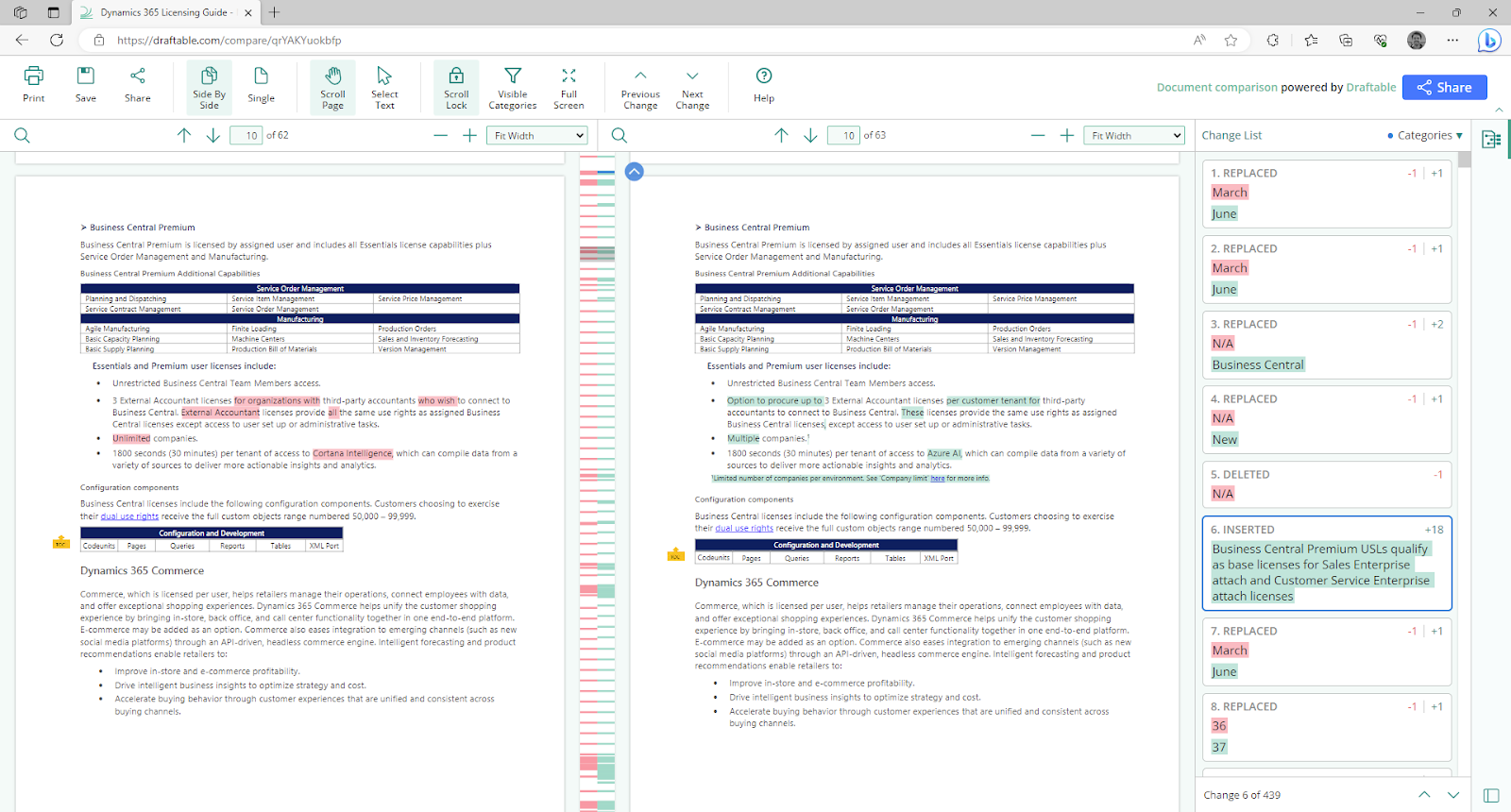Open Visible Categories filter

click(513, 88)
